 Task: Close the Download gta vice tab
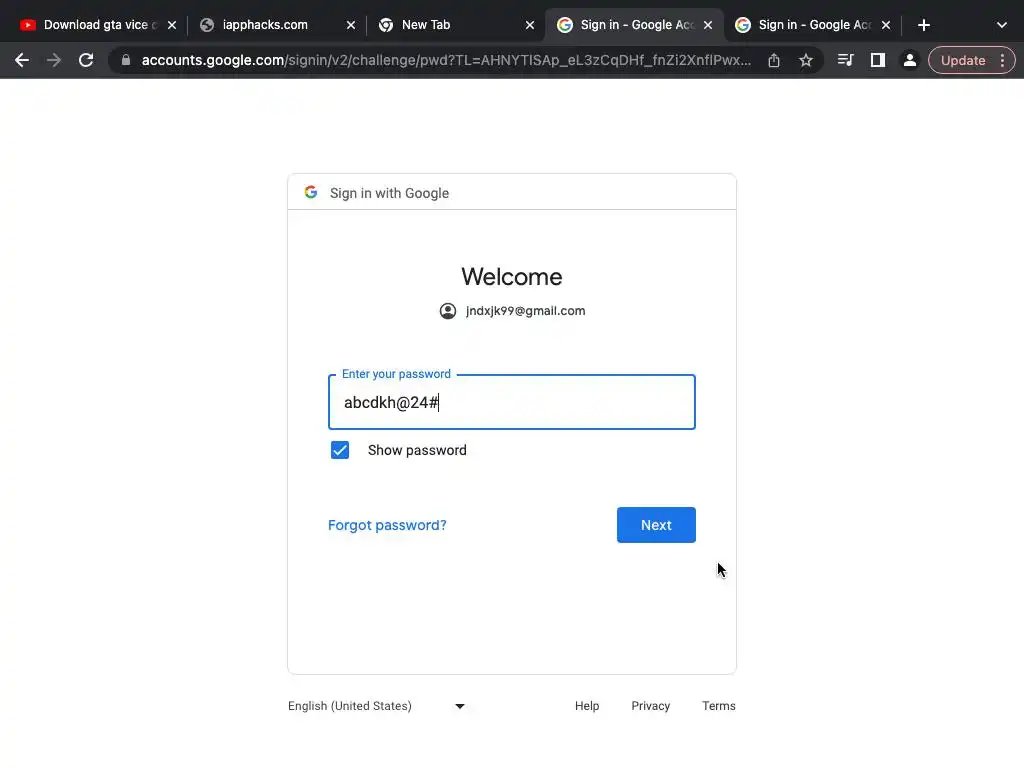tap(172, 25)
